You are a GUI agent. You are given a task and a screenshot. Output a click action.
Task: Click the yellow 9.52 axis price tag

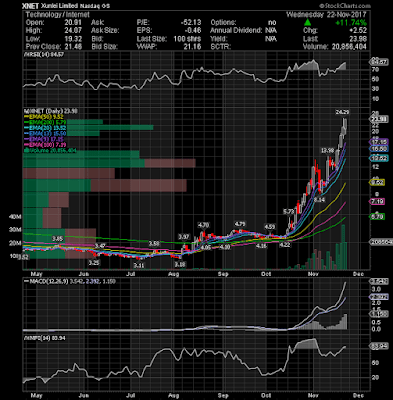coord(377,182)
